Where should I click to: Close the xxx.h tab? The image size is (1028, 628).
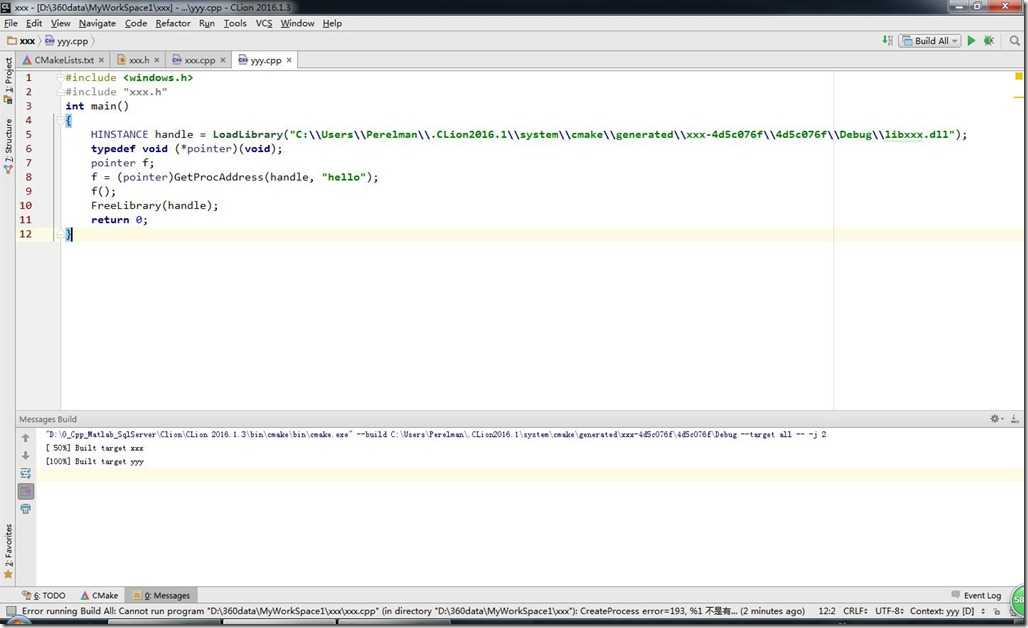[156, 60]
